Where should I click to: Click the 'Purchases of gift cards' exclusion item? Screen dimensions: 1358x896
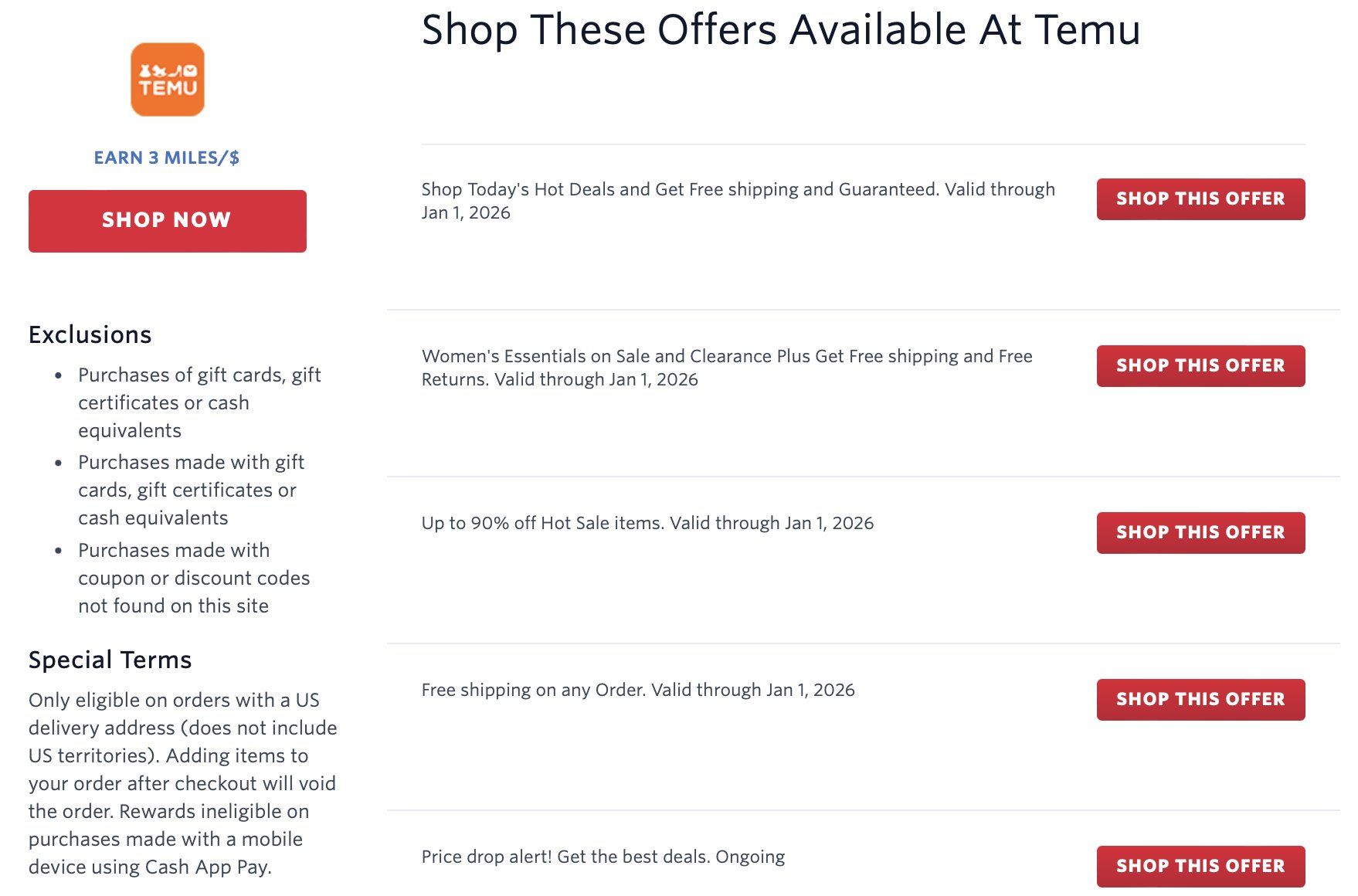point(199,402)
